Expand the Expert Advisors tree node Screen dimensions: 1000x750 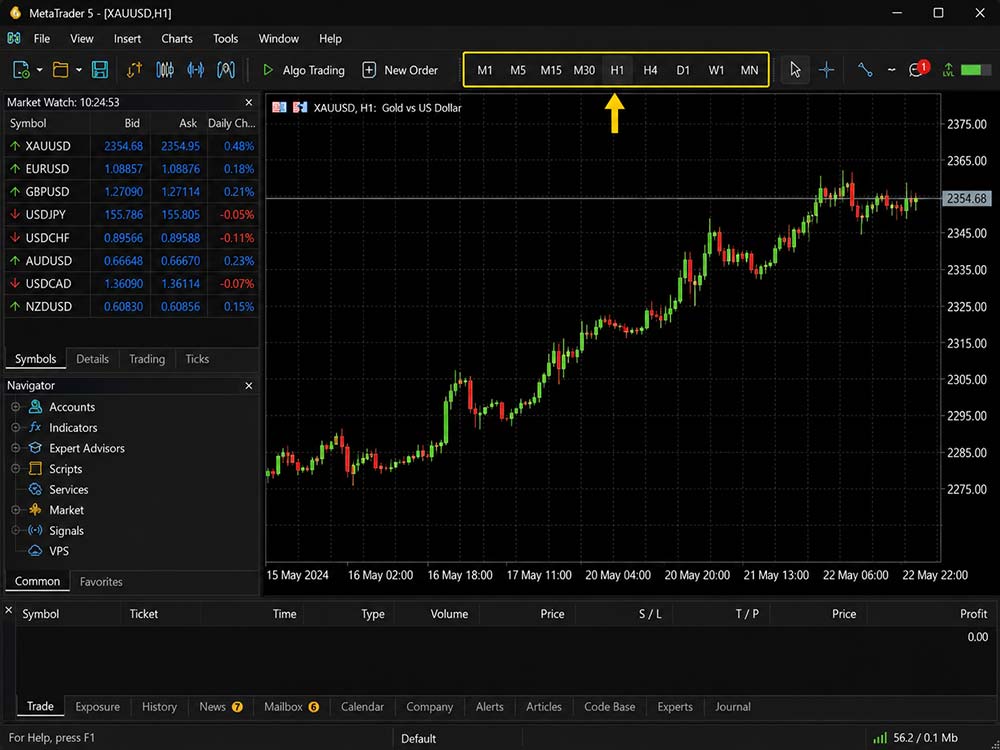(x=15, y=448)
